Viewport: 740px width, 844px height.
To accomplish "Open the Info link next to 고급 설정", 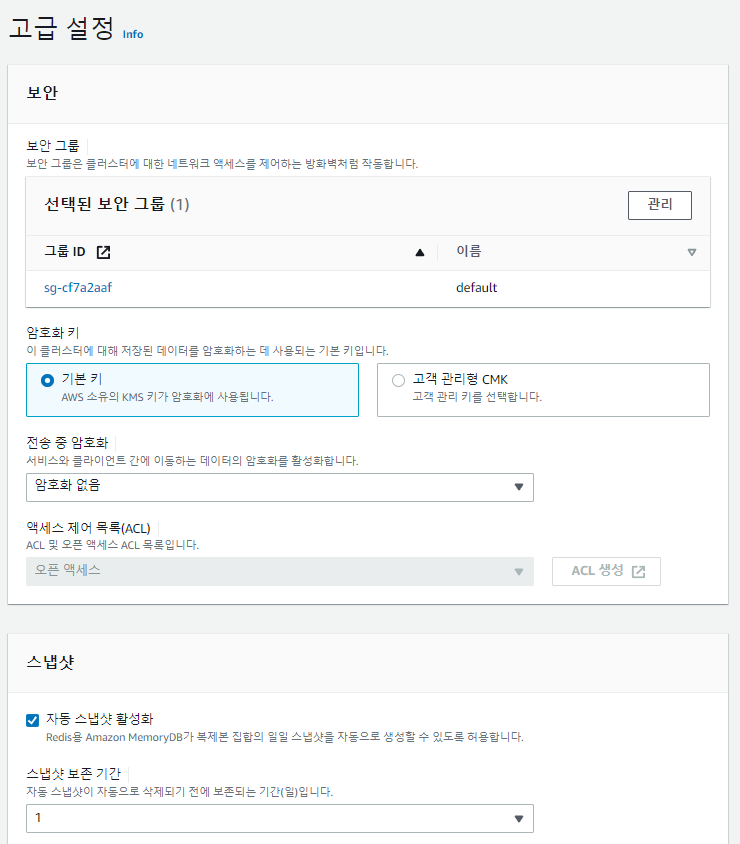I will [133, 34].
